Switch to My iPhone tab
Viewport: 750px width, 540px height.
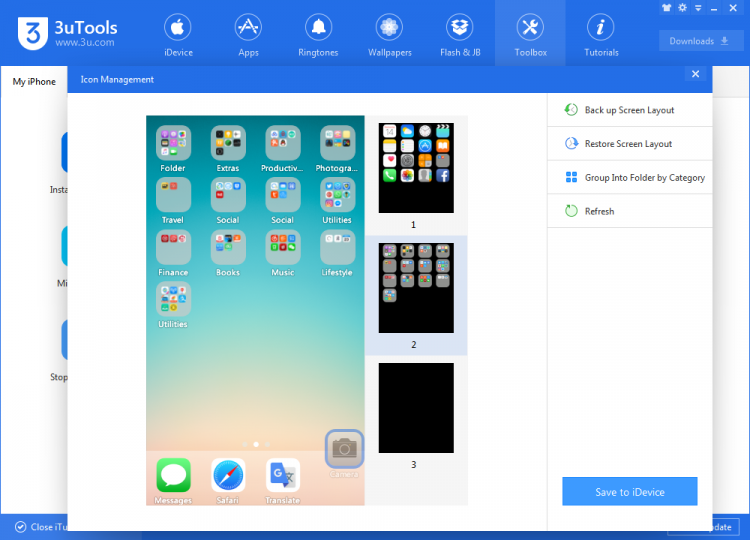34,82
